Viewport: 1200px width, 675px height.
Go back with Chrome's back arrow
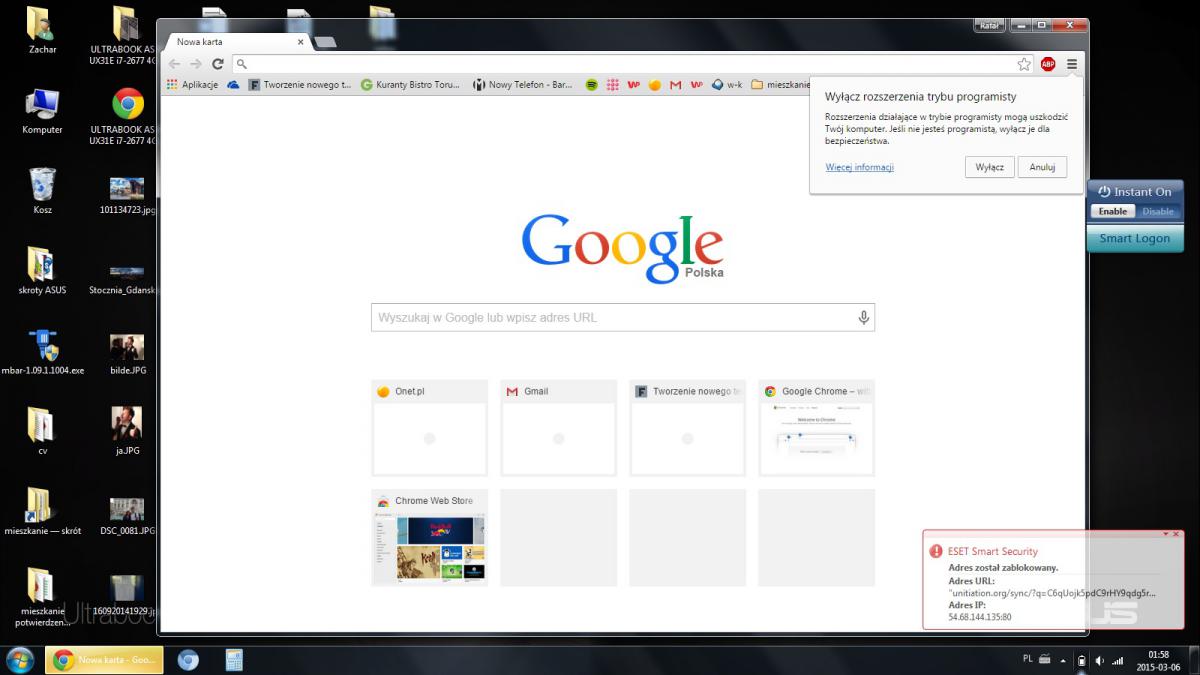pyautogui.click(x=174, y=64)
